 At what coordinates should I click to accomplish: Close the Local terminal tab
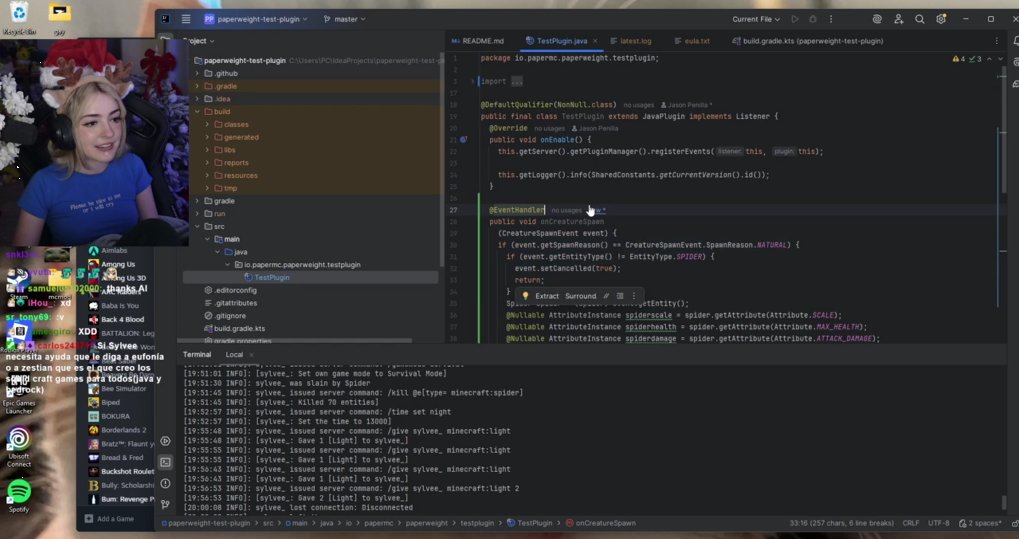pyautogui.click(x=252, y=355)
